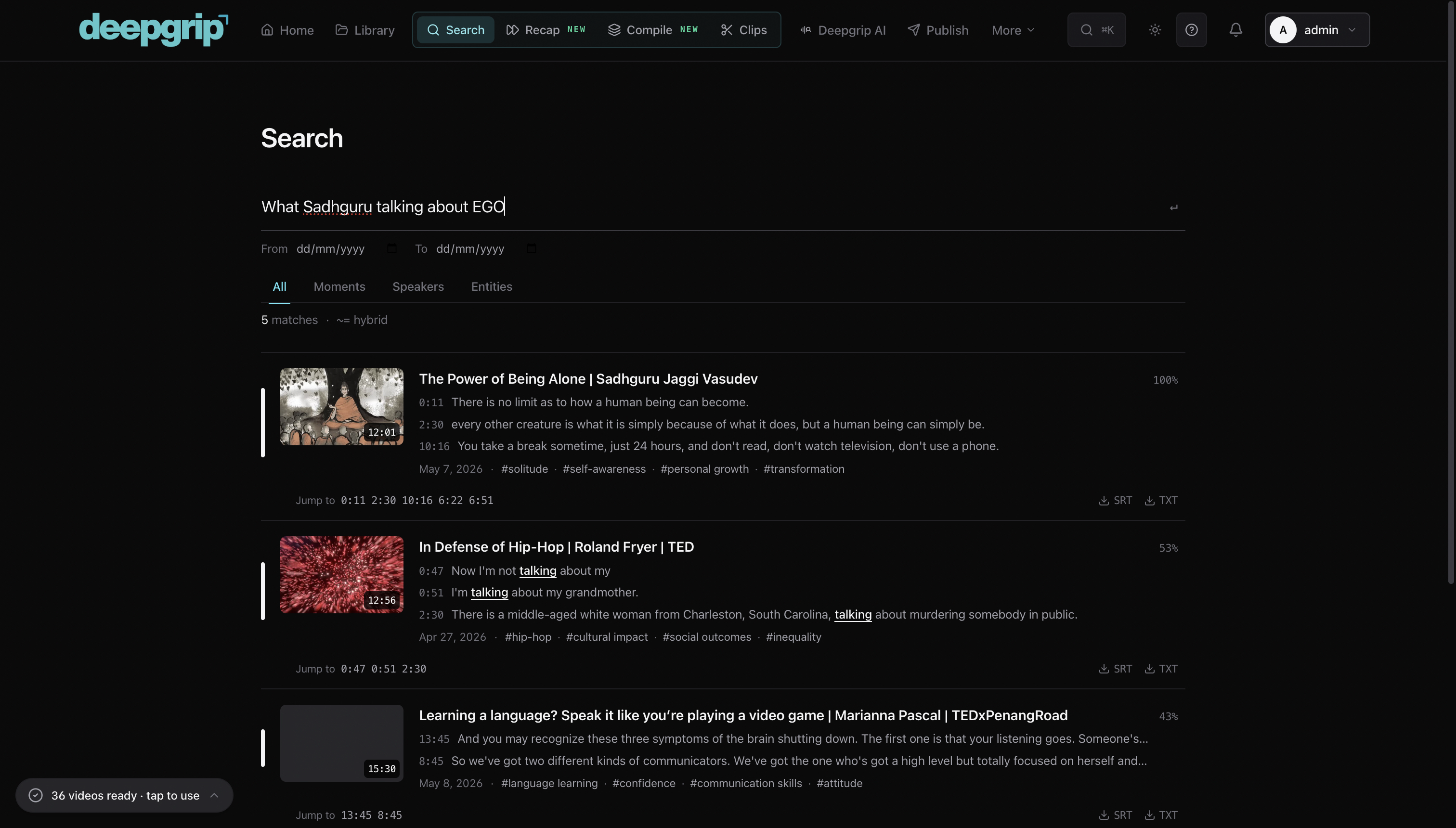Viewport: 1456px width, 828px height.
Task: Open the 13:45 brain shutting down line
Action: [x=783, y=739]
